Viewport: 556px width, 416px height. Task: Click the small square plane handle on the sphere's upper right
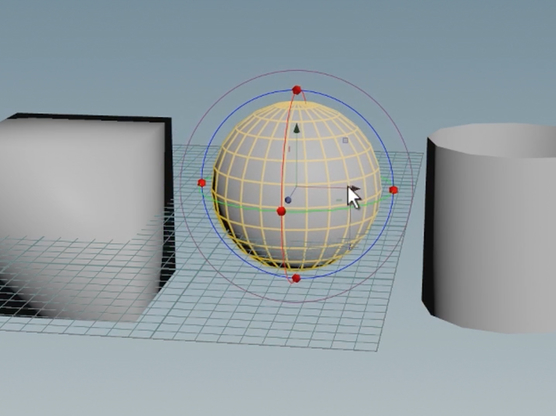(x=345, y=140)
